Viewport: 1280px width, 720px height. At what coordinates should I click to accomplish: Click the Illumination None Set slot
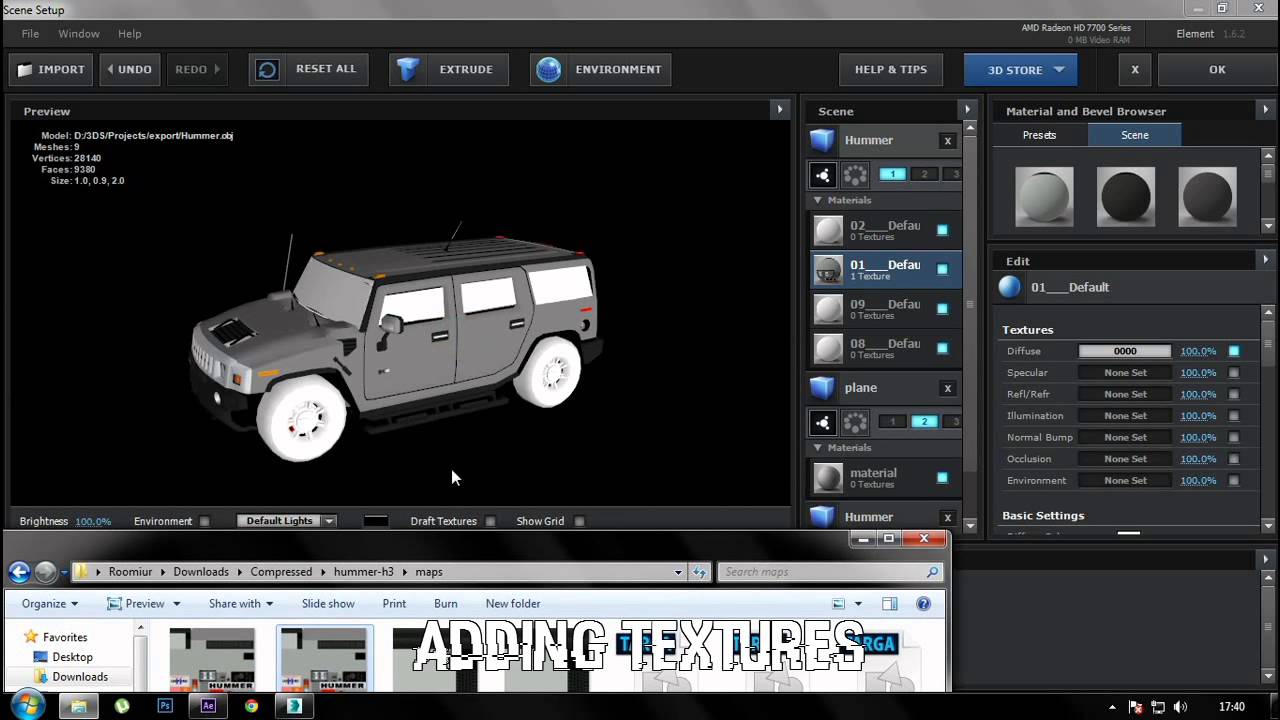point(1125,416)
